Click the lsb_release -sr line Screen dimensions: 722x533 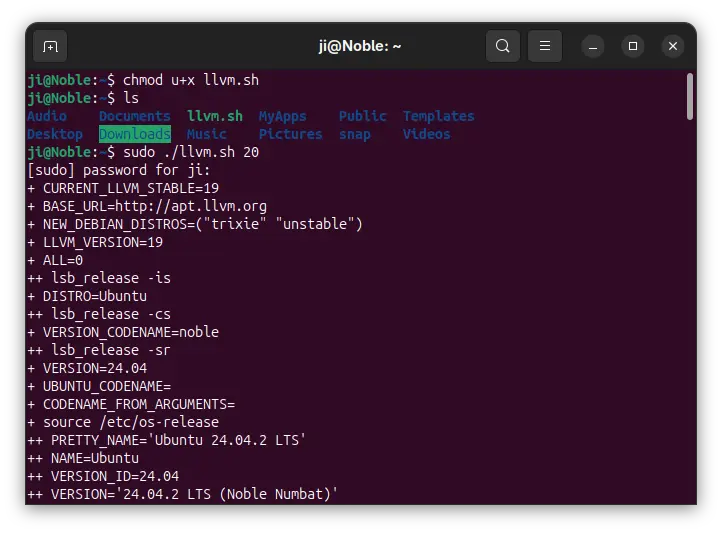coord(99,350)
